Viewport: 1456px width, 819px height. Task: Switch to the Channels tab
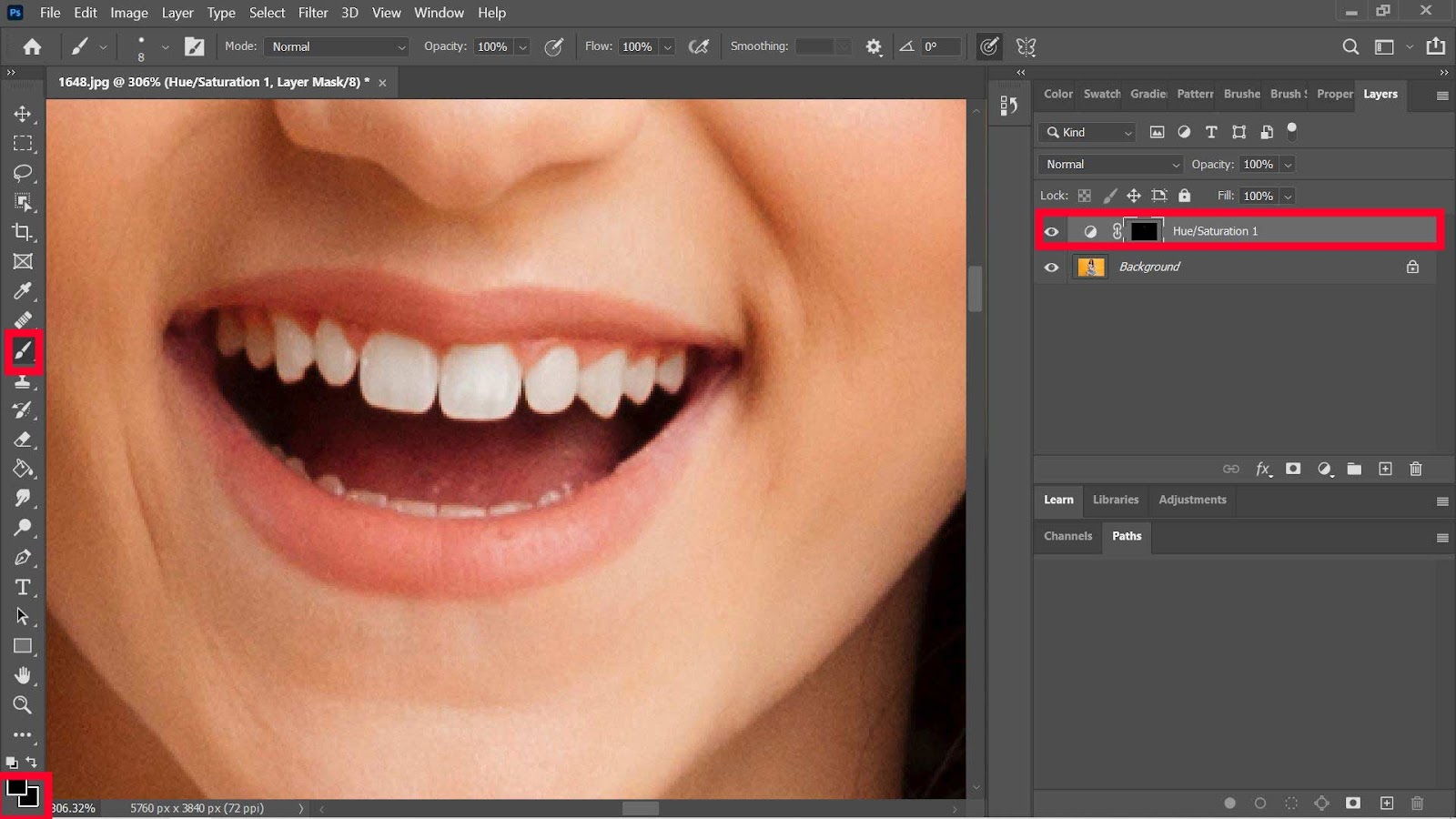click(1067, 536)
